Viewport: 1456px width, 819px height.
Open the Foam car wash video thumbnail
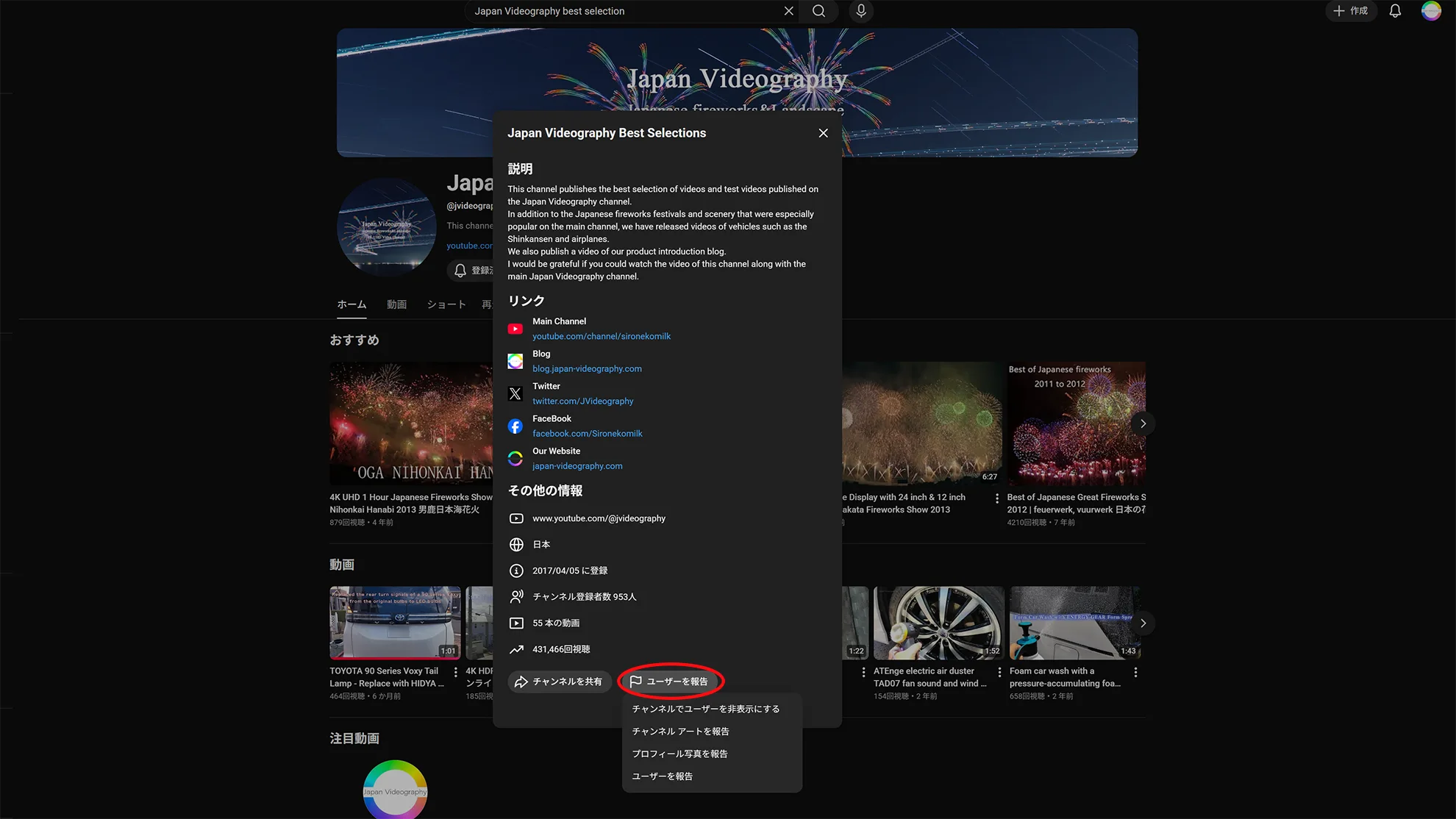[1075, 622]
